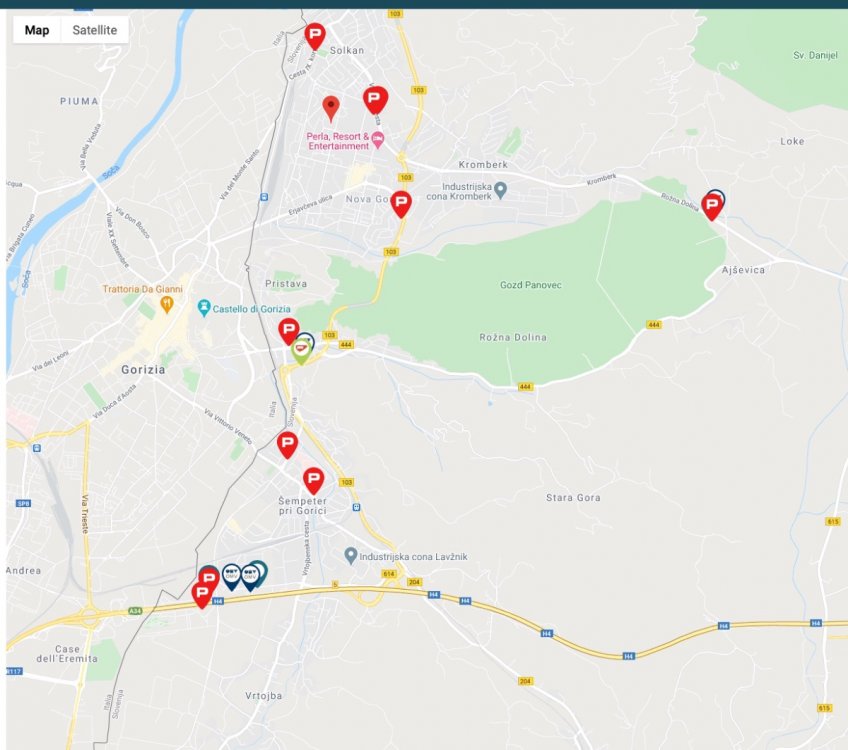Click the green marker below Pristava
This screenshot has height=750, width=848.
[x=300, y=351]
